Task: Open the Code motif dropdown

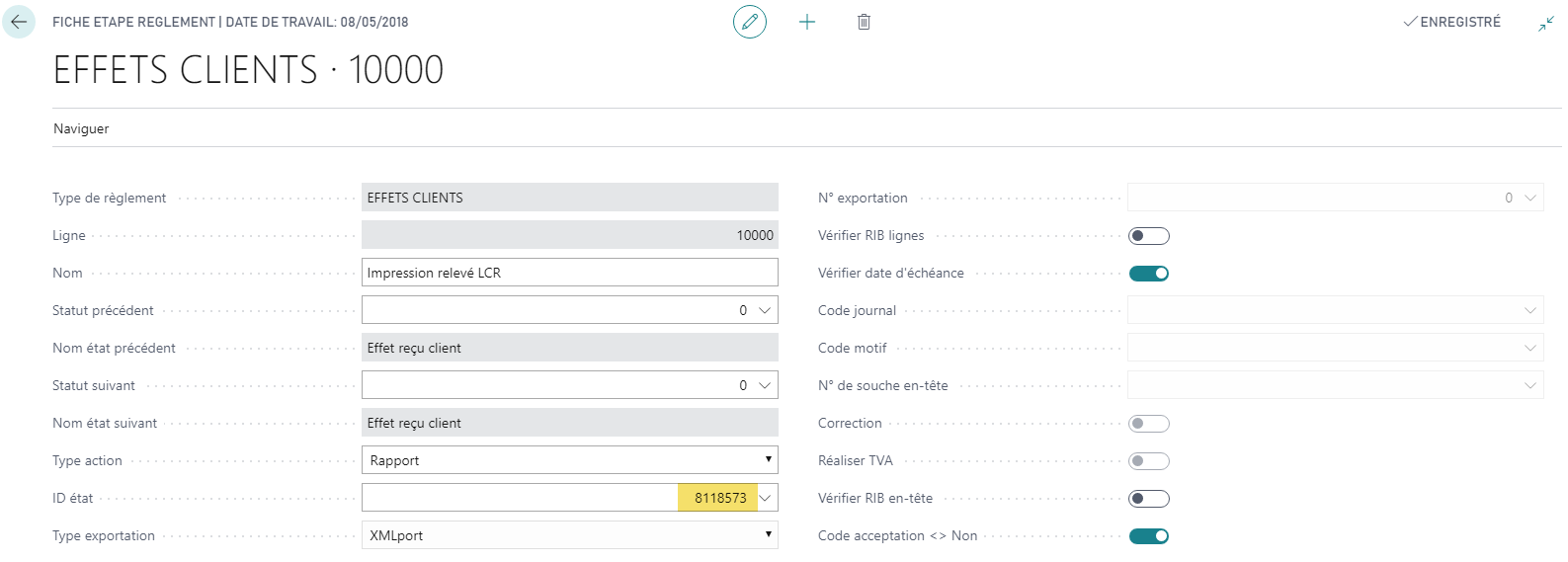Action: [x=1529, y=348]
